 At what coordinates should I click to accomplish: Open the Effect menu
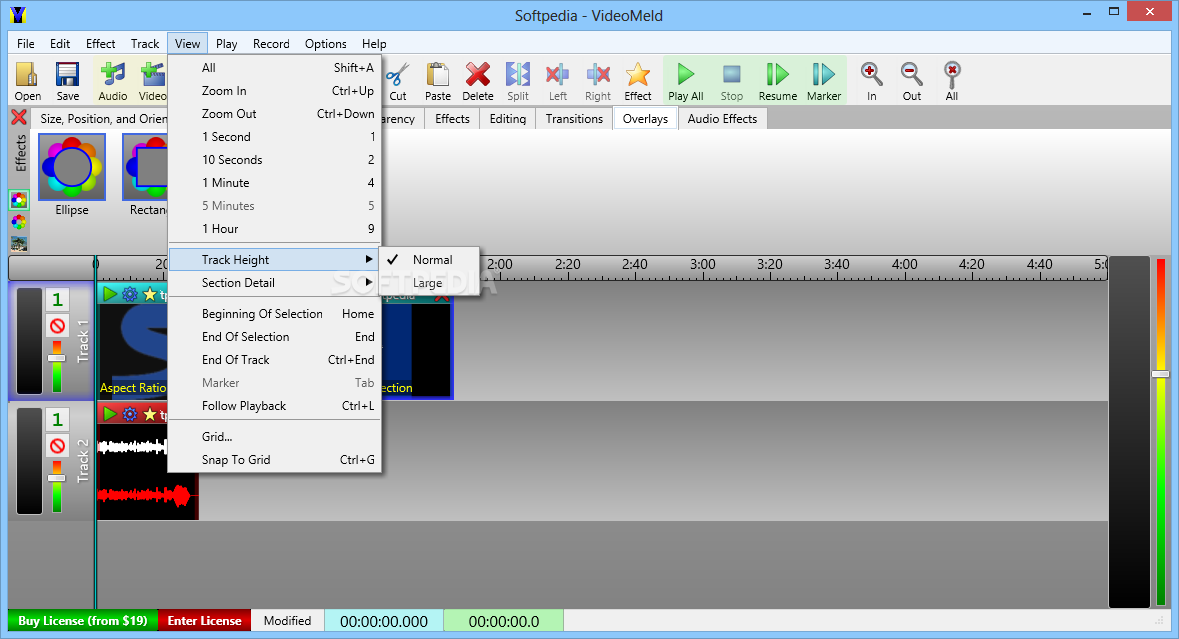(x=101, y=44)
